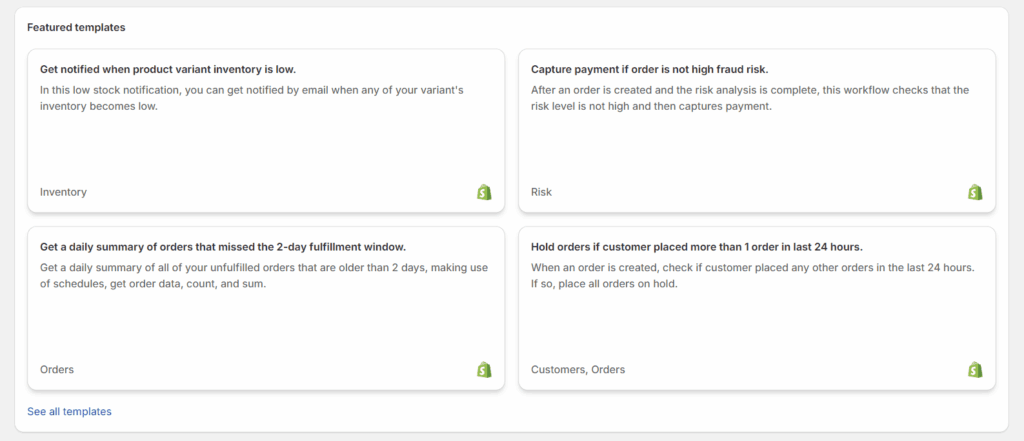This screenshot has width=1024, height=441.
Task: Click the Risk category label
Action: tap(541, 192)
